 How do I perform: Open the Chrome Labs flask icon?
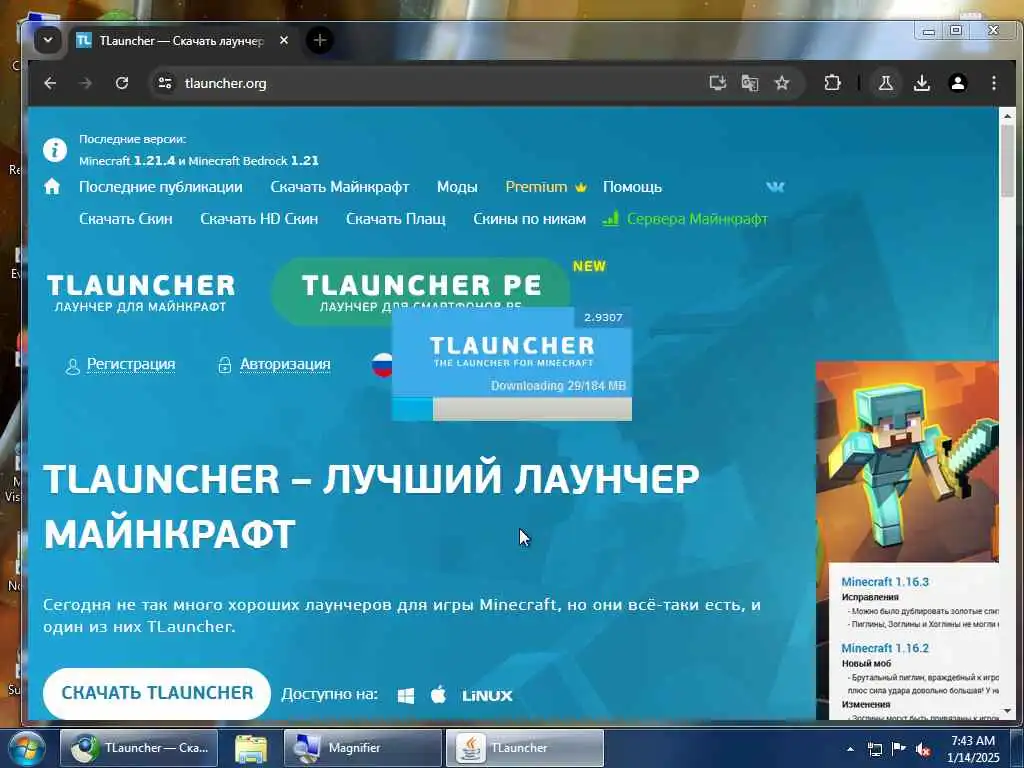pyautogui.click(x=886, y=83)
